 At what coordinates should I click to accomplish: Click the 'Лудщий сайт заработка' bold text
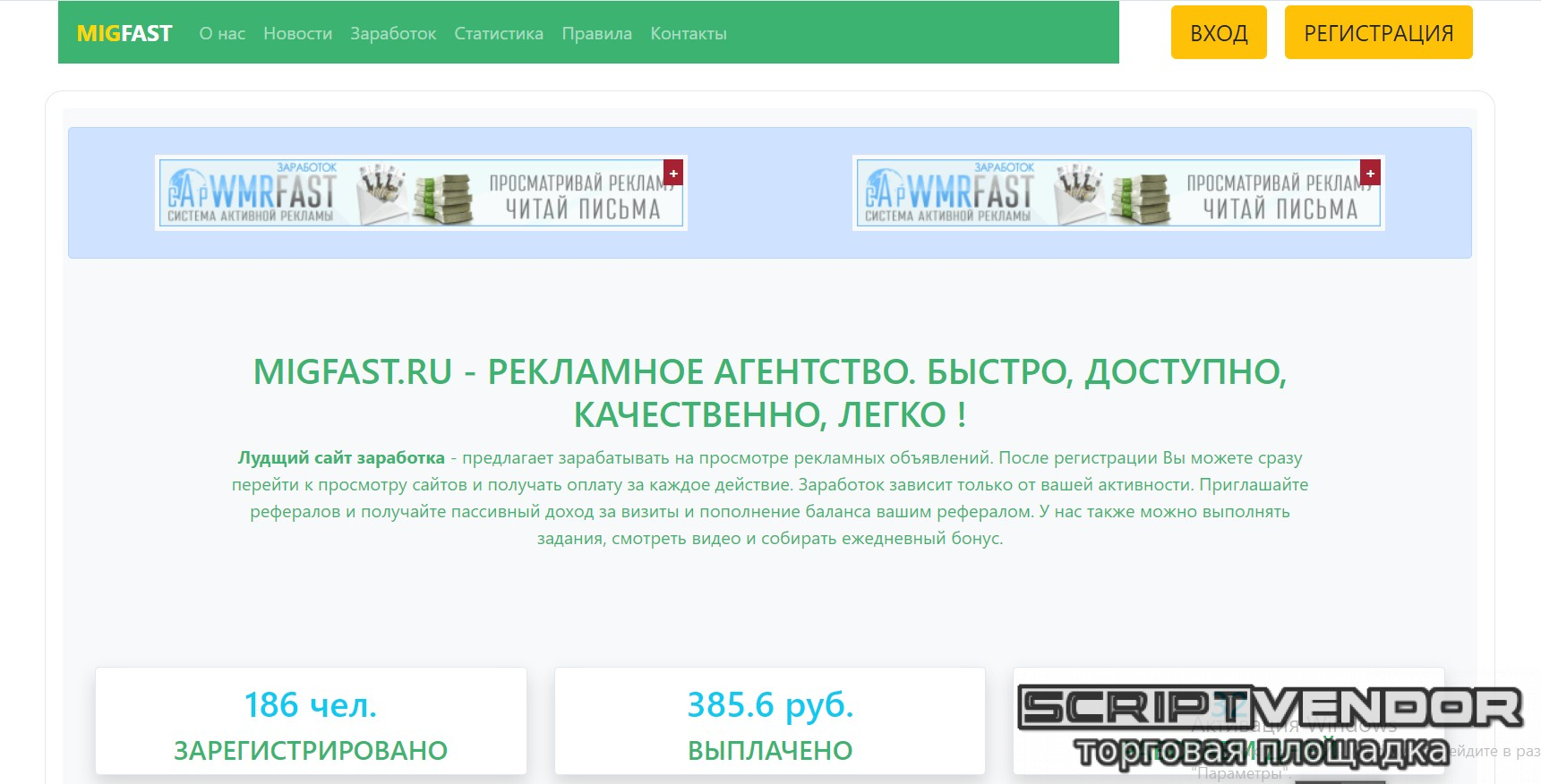click(x=341, y=457)
